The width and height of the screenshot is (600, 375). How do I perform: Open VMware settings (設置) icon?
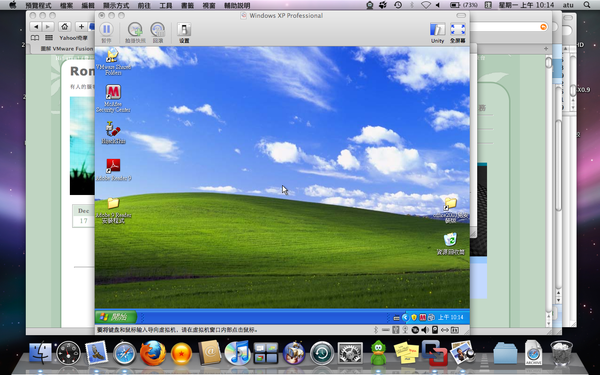pyautogui.click(x=184, y=30)
